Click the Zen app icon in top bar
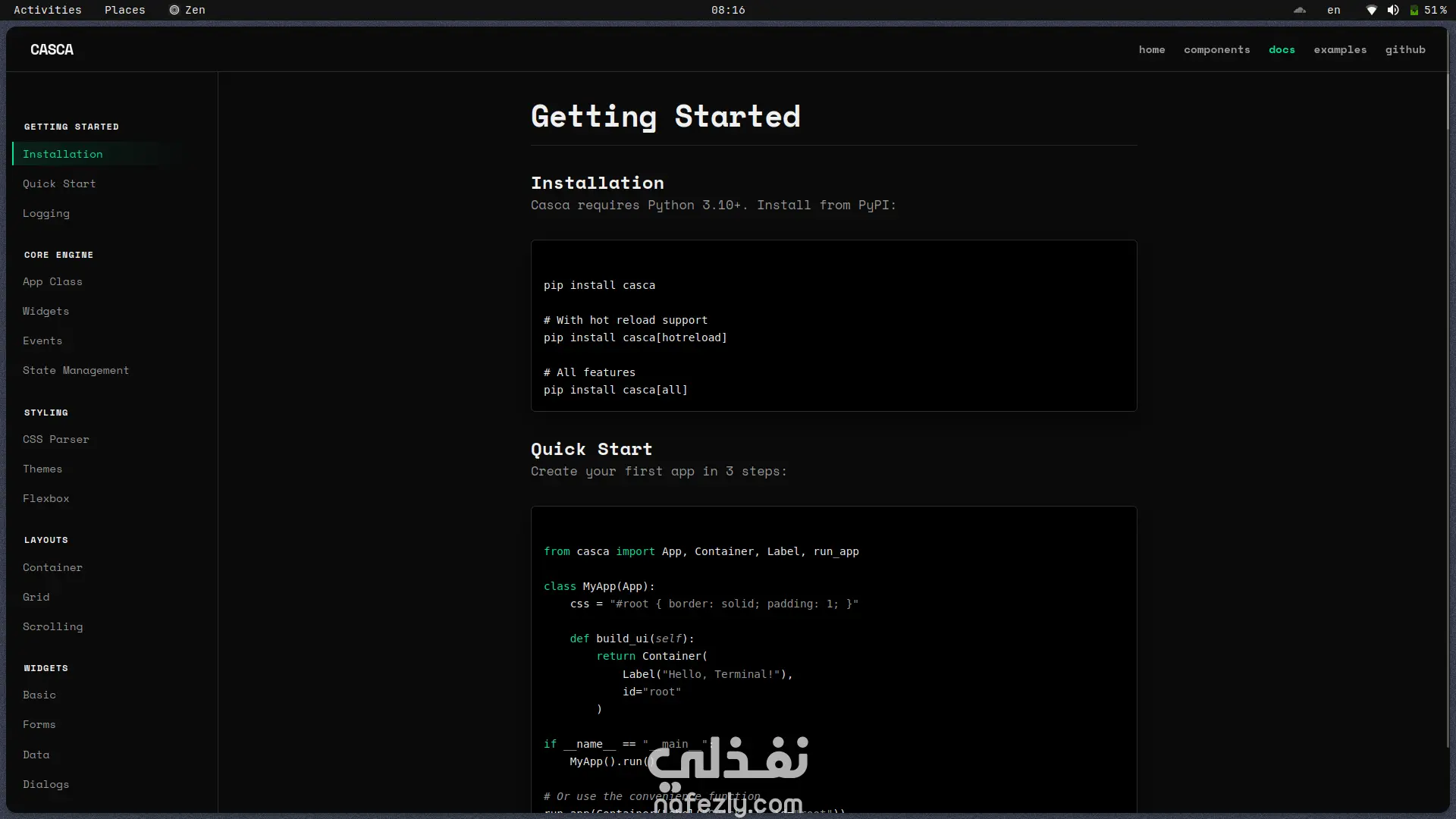This screenshot has height=819, width=1456. (174, 10)
